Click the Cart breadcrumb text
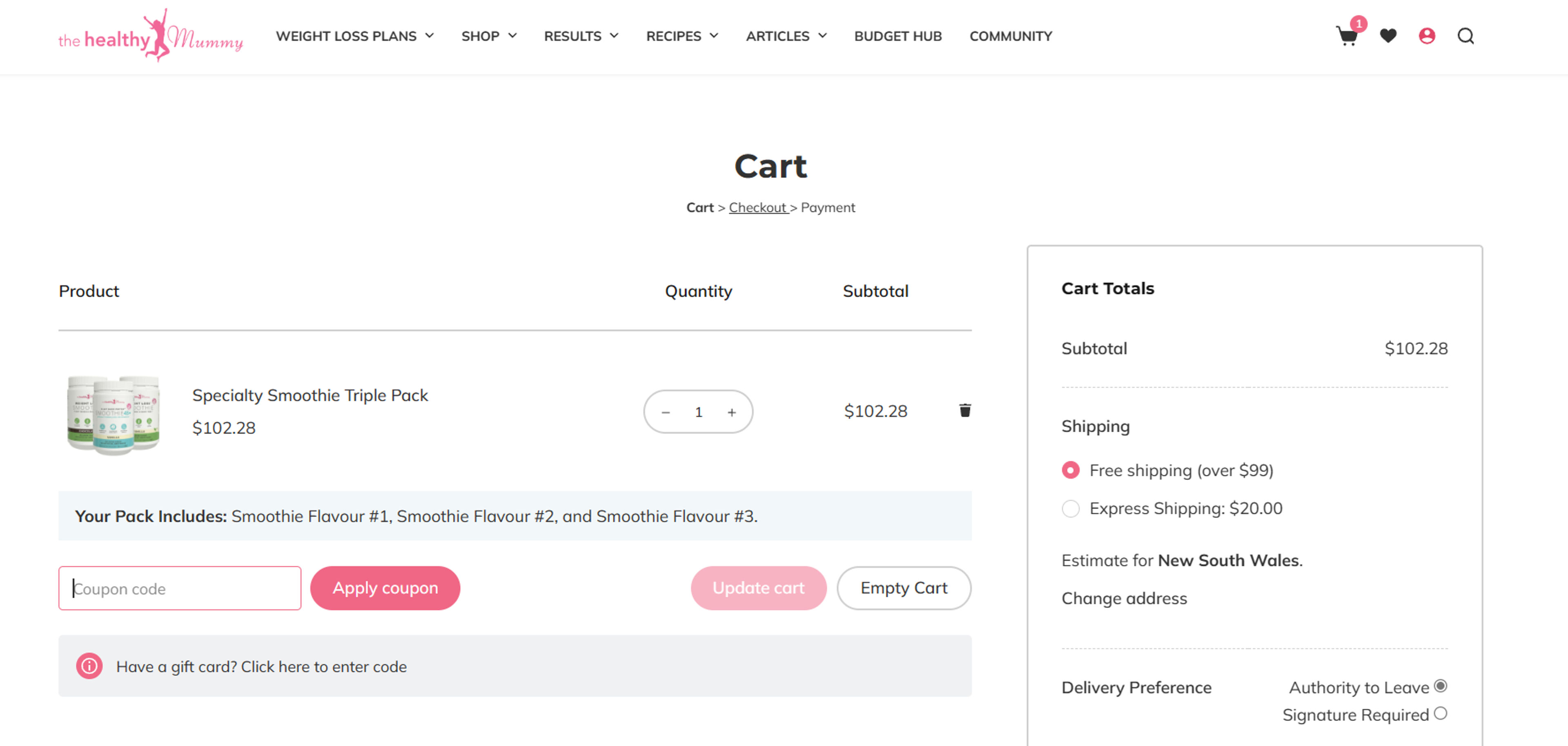The width and height of the screenshot is (1568, 746). coord(699,207)
